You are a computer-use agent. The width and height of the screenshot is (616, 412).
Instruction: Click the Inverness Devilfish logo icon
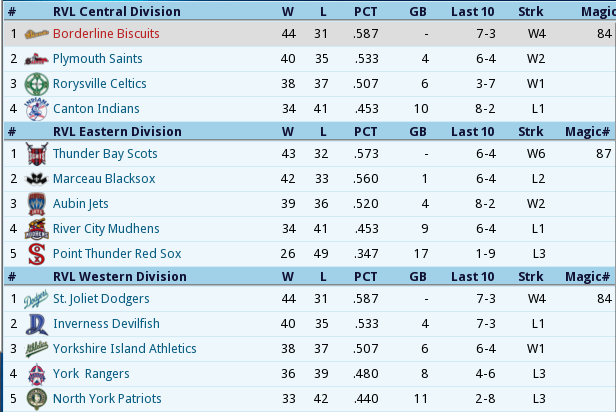coord(37,324)
